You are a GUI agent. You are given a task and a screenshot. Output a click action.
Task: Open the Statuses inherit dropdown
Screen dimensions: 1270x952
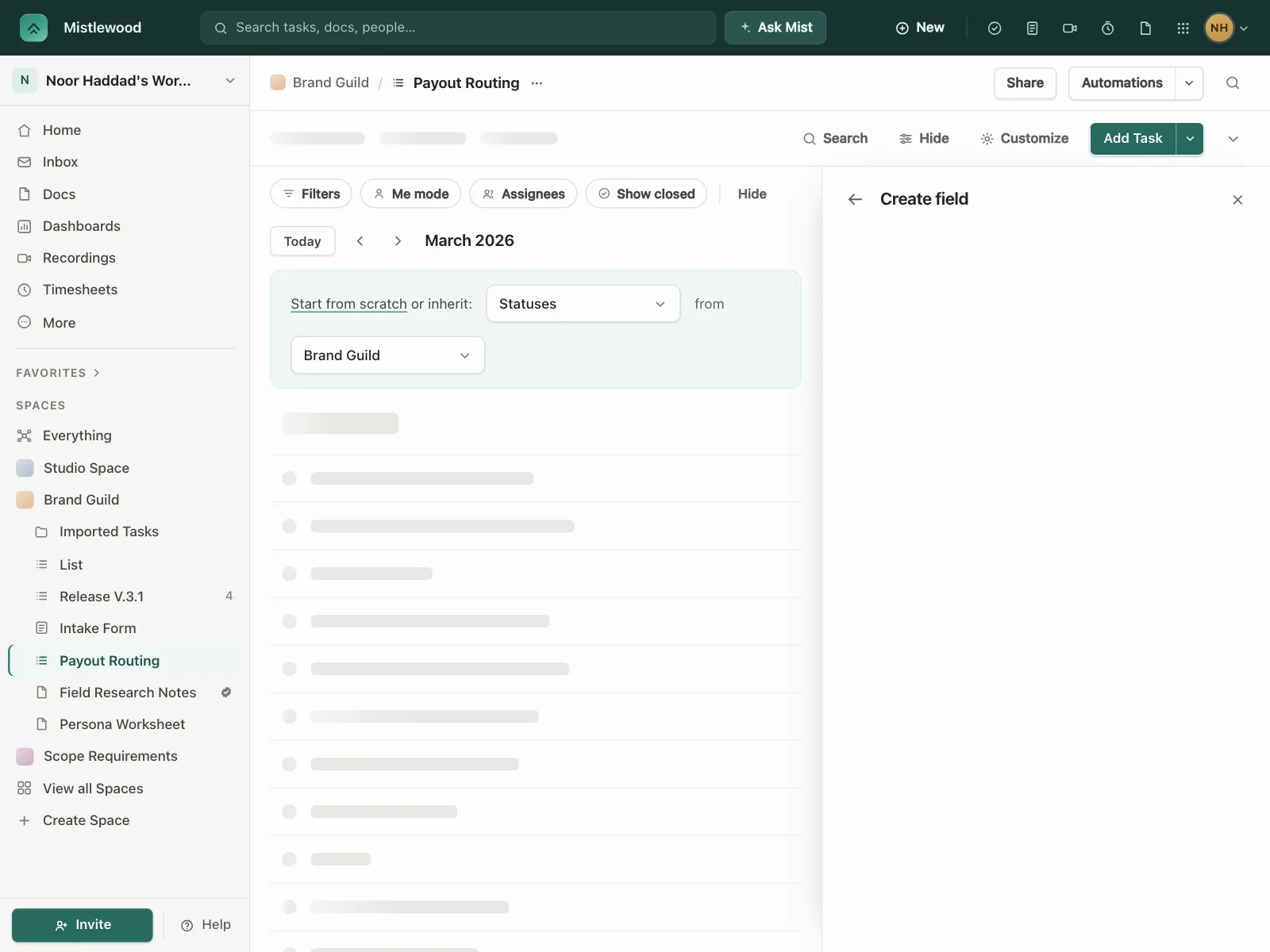[583, 304]
